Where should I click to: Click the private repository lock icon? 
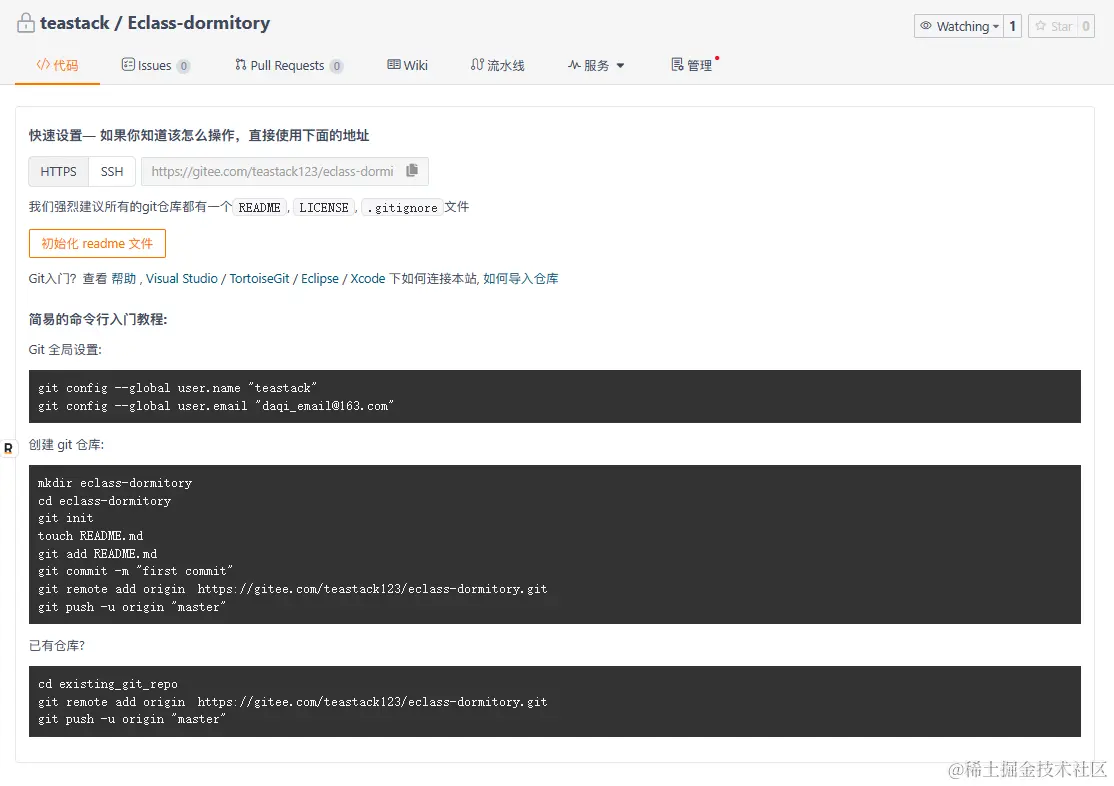pos(26,23)
